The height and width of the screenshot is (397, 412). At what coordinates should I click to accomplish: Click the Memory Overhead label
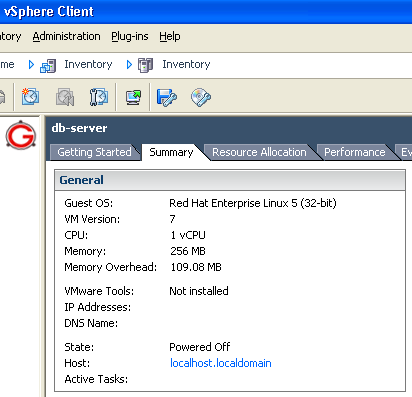tap(111, 267)
